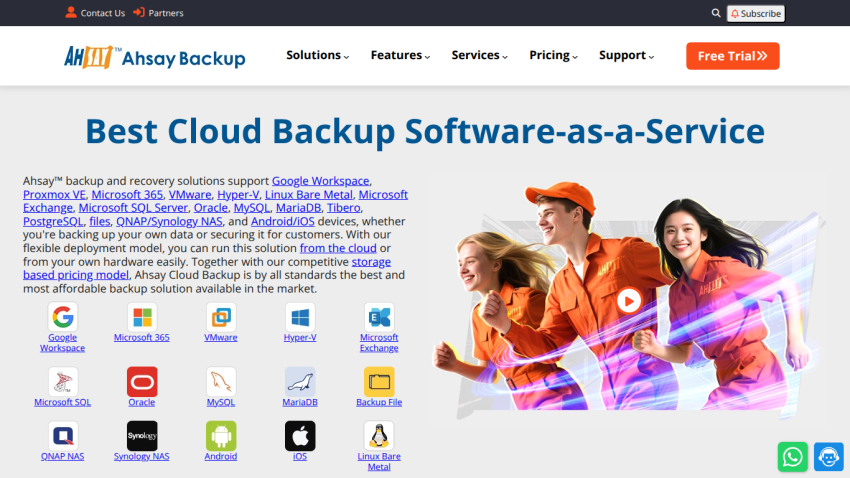Image resolution: width=850 pixels, height=478 pixels.
Task: Click the green Android robot icon
Action: click(221, 436)
